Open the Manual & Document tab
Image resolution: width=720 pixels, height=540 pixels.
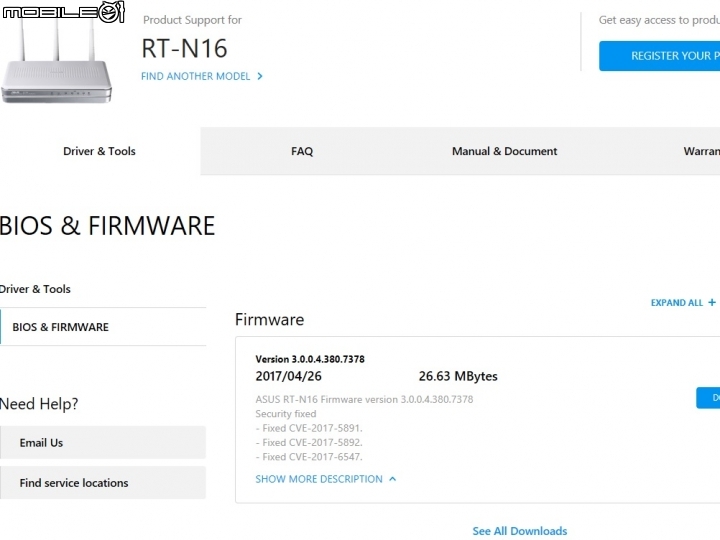504,151
